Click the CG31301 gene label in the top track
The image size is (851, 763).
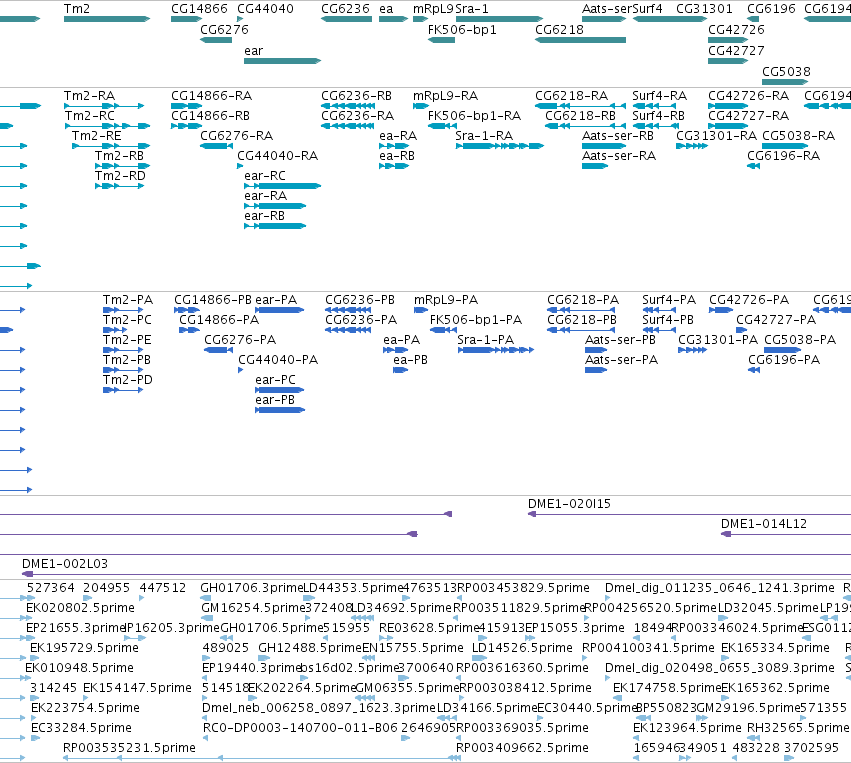(704, 9)
